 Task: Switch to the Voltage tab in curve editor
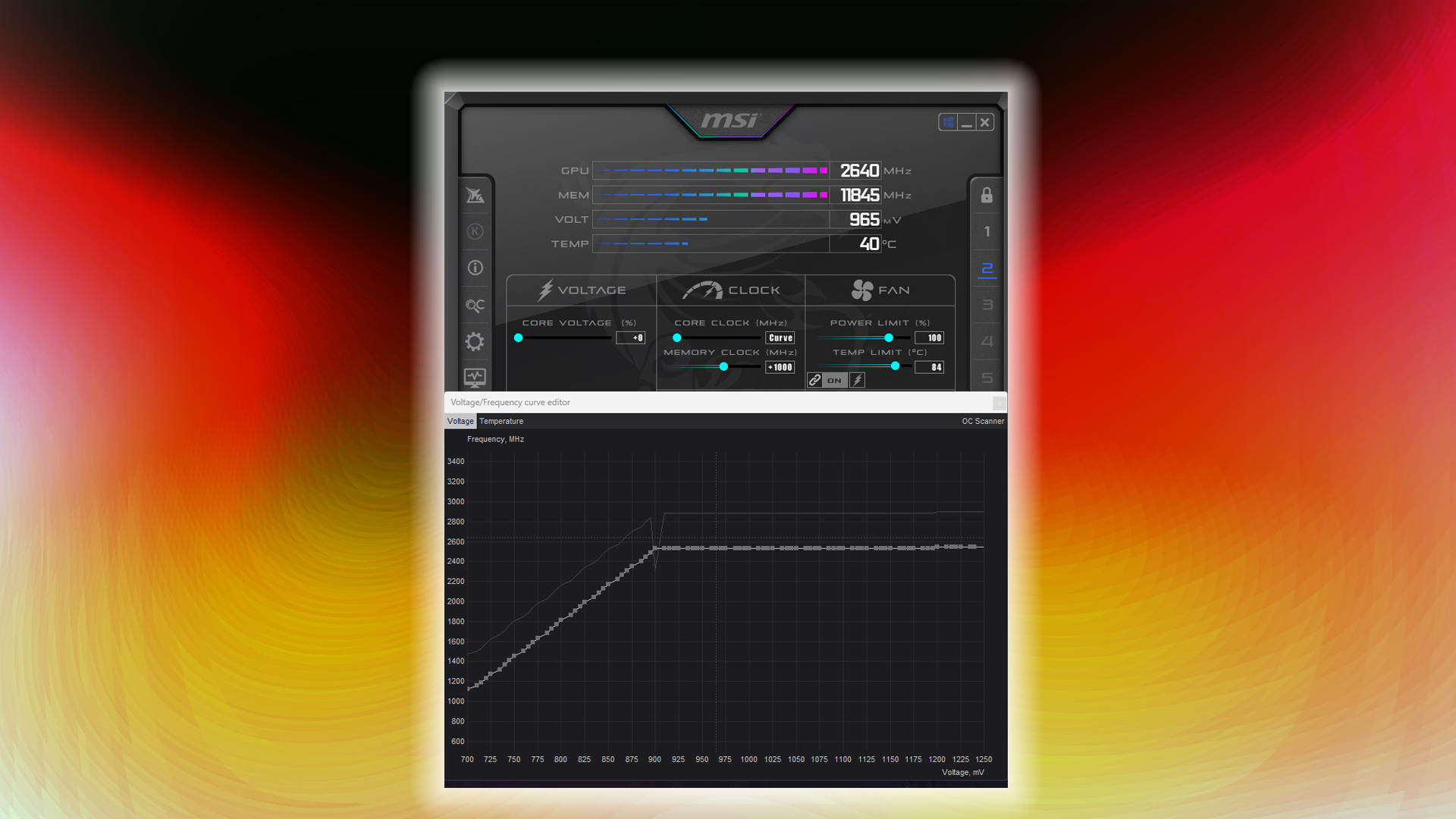pos(460,421)
